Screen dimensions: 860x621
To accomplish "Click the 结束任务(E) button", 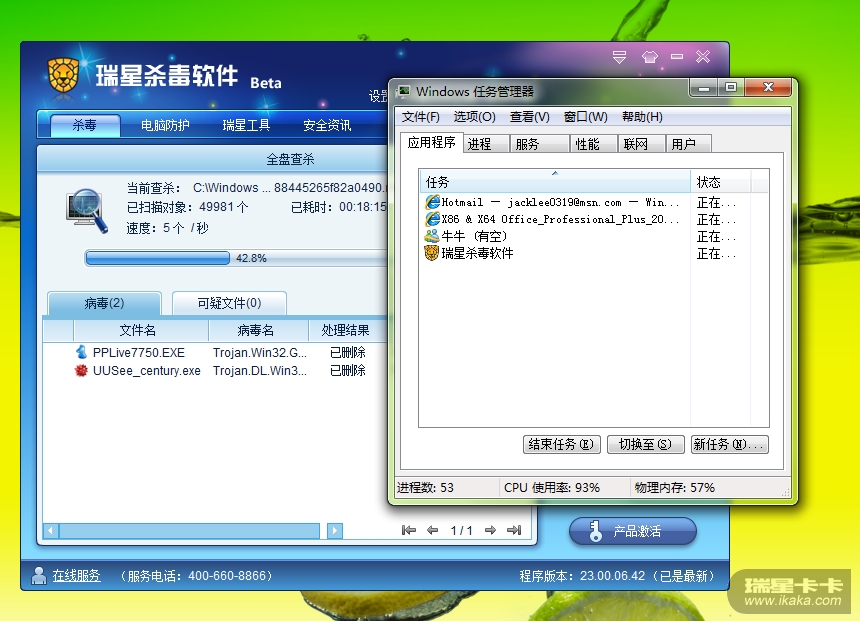I will [x=562, y=444].
